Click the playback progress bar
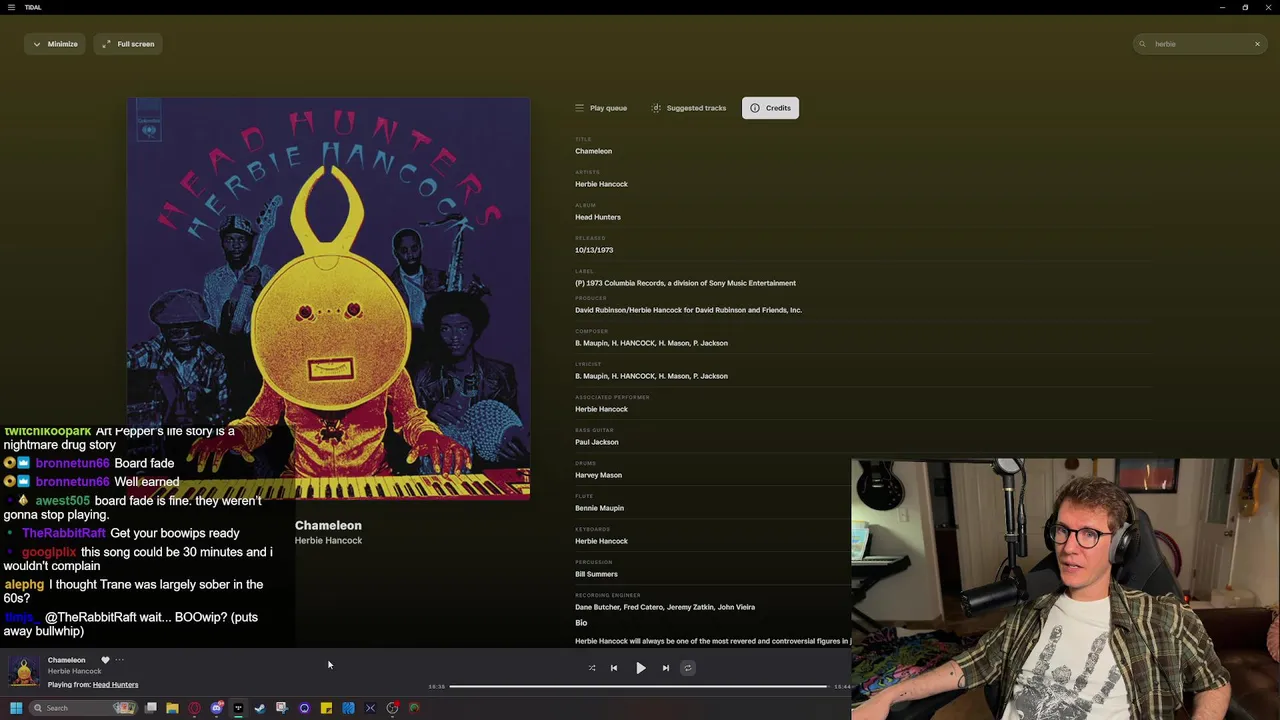1280x720 pixels. (639, 687)
